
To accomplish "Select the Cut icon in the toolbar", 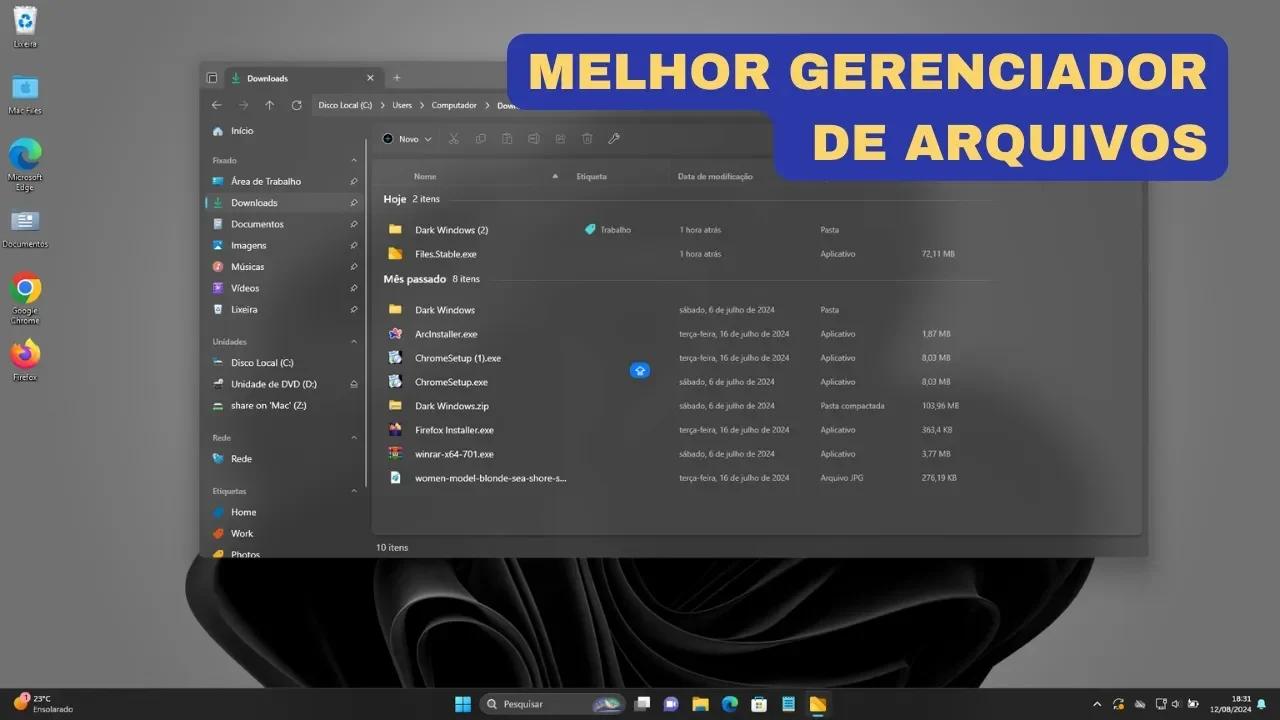I will [453, 139].
